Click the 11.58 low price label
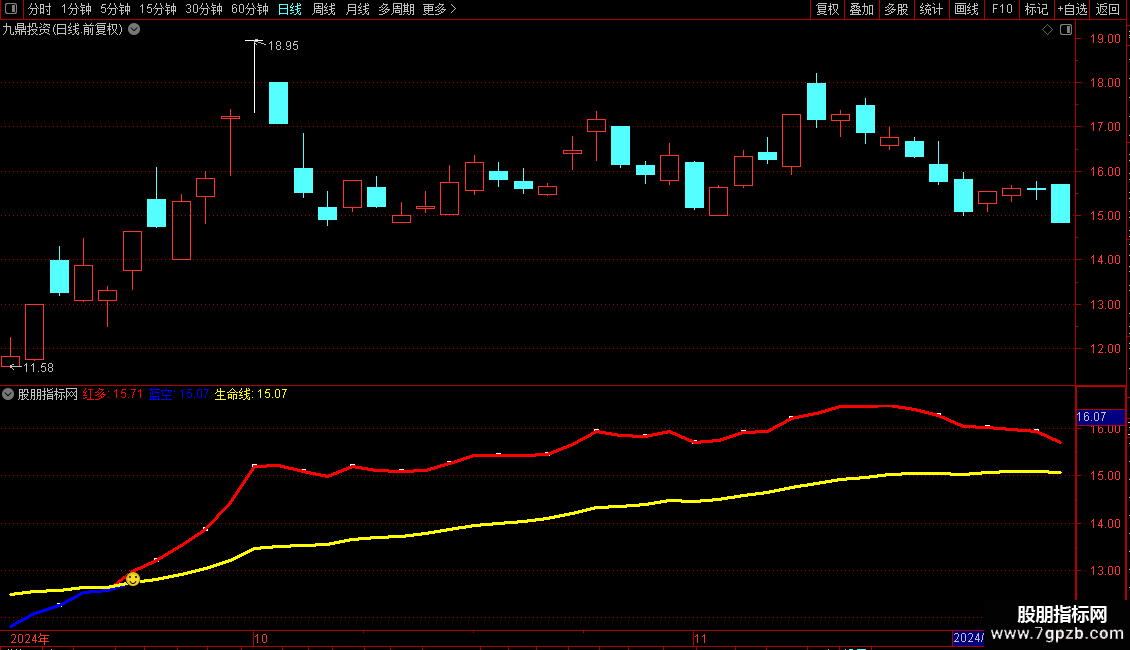 38,368
